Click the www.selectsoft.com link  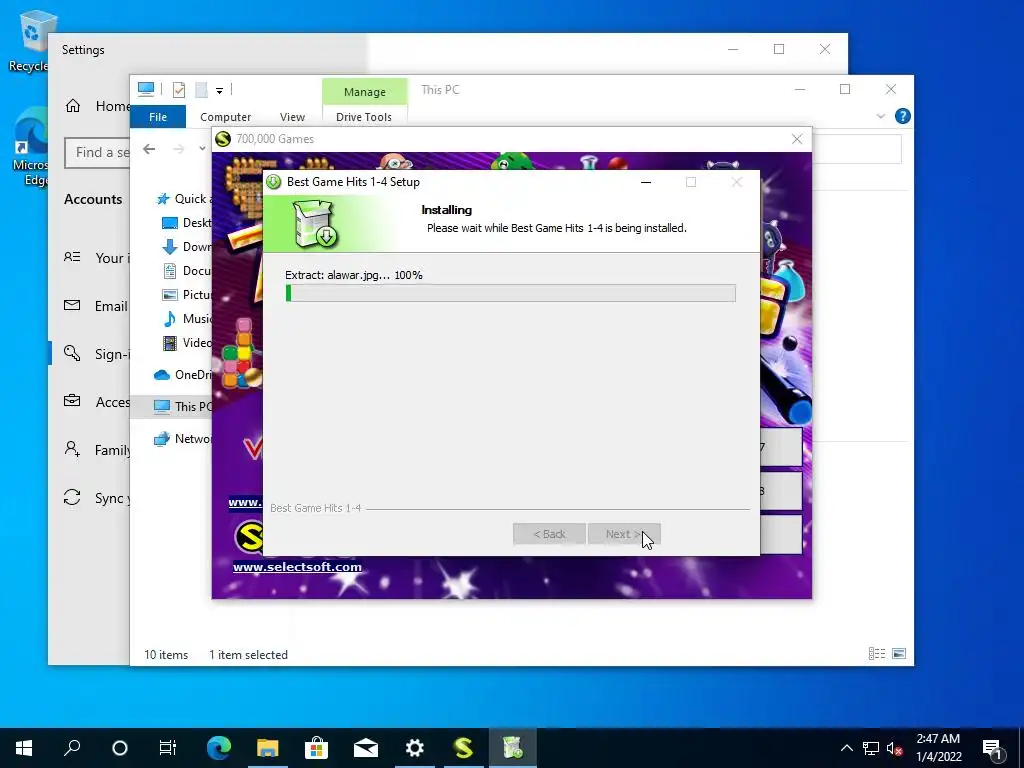(297, 567)
